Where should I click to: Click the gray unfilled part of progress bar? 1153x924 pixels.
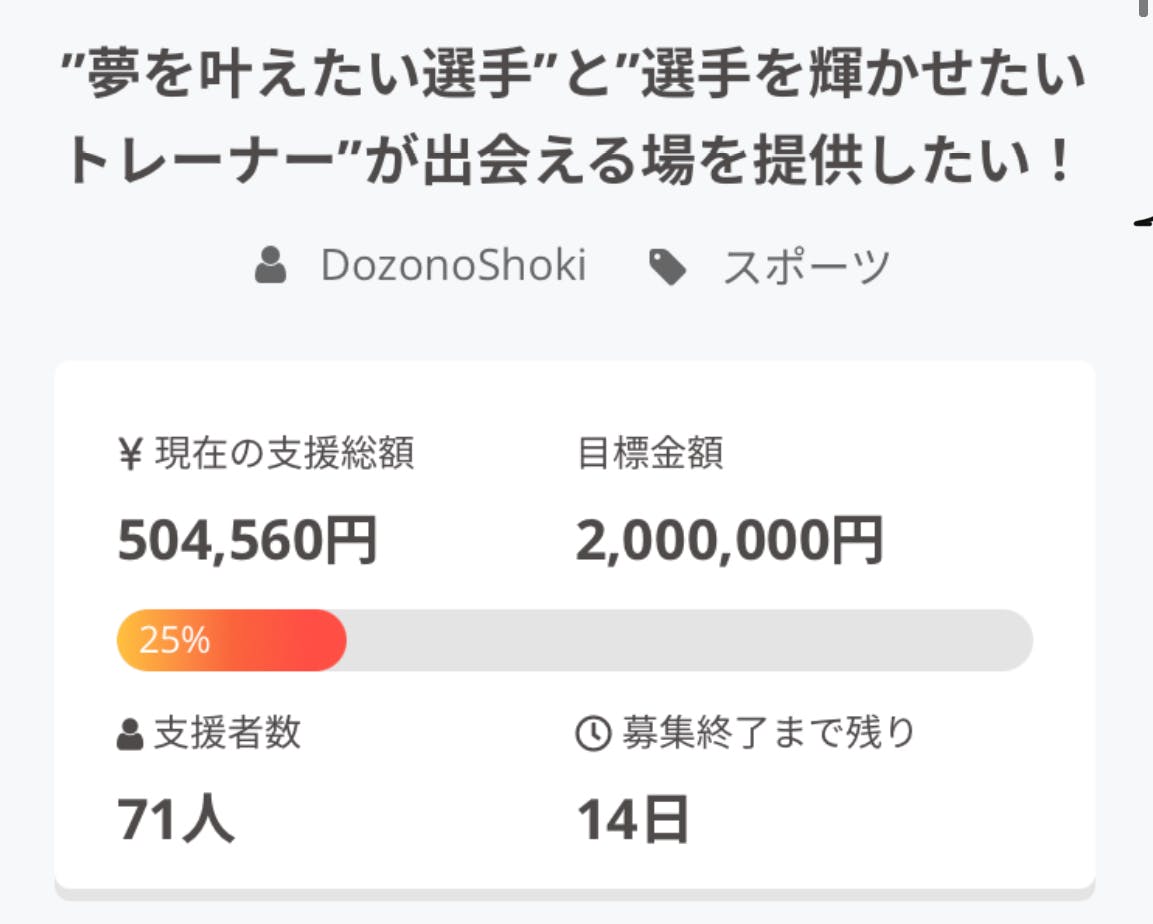[688, 640]
